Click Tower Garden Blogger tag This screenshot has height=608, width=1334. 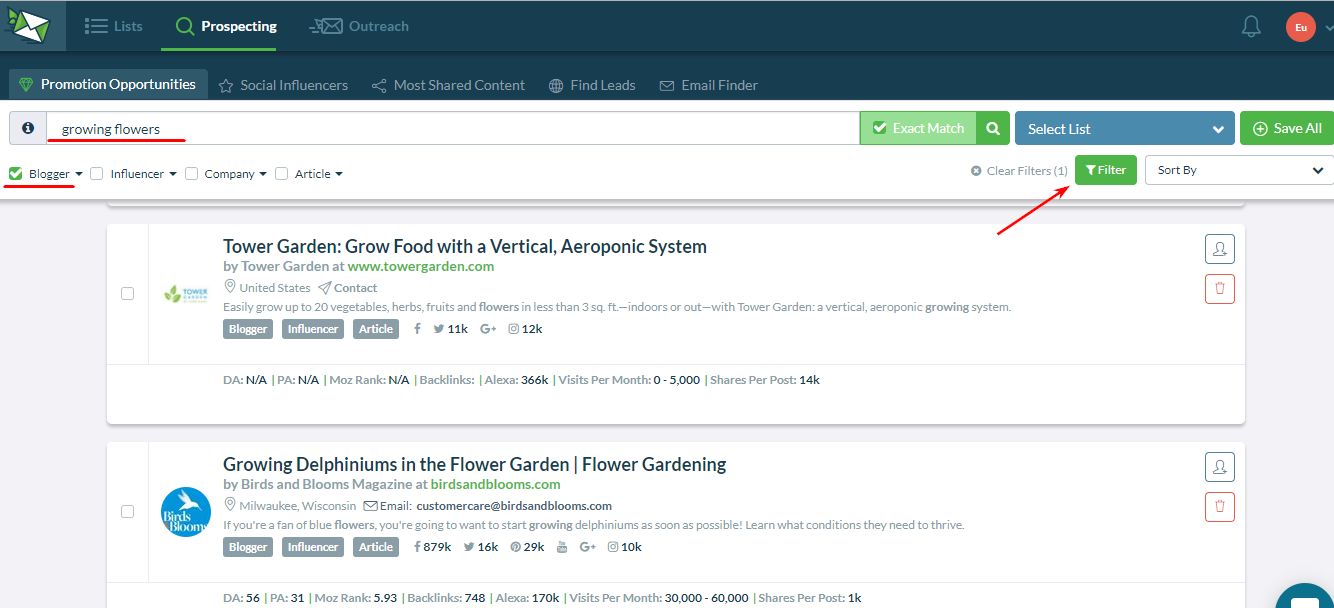248,329
